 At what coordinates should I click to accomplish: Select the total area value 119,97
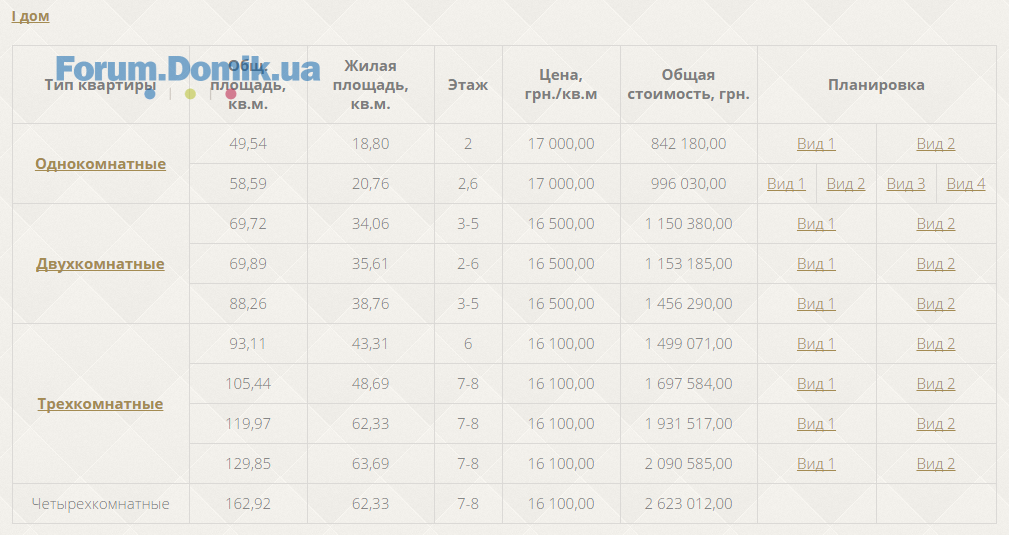click(248, 424)
